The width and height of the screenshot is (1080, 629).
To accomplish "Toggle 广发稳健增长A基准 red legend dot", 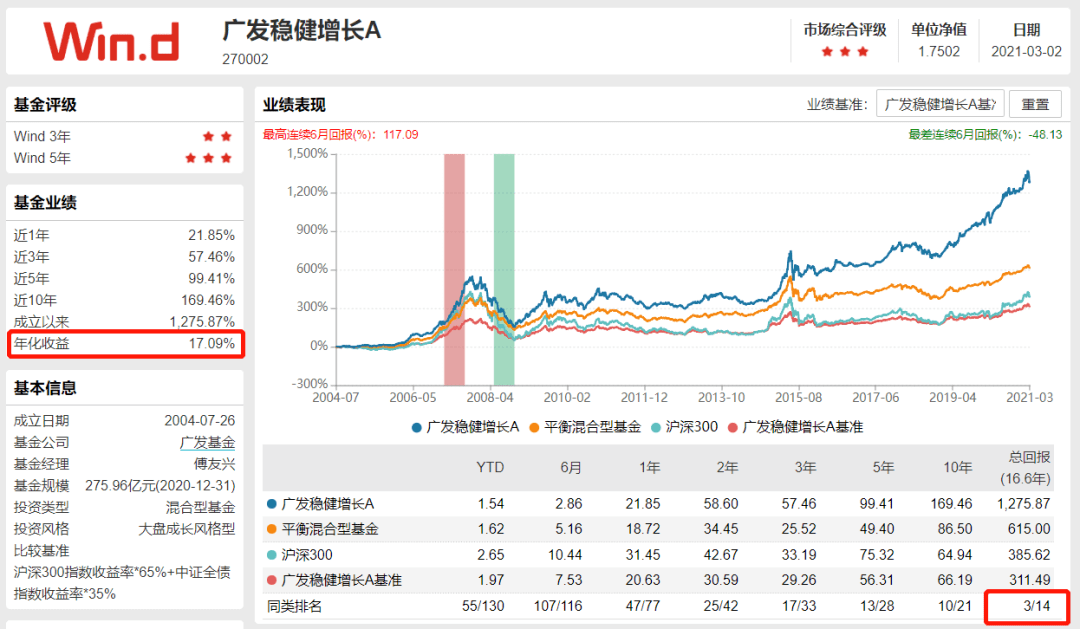I will point(732,428).
